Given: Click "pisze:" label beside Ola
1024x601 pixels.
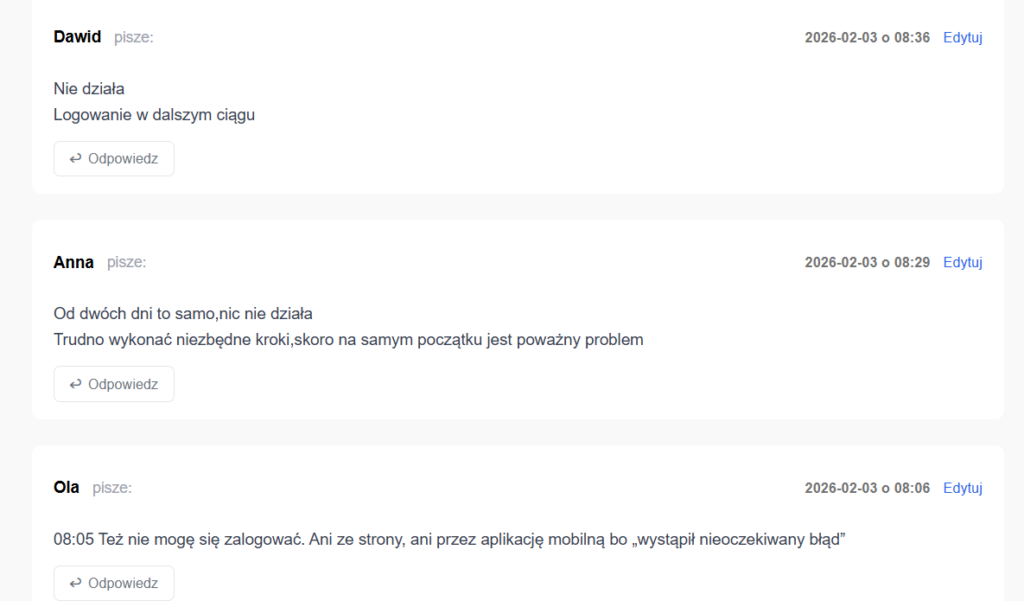Looking at the screenshot, I should tap(112, 488).
